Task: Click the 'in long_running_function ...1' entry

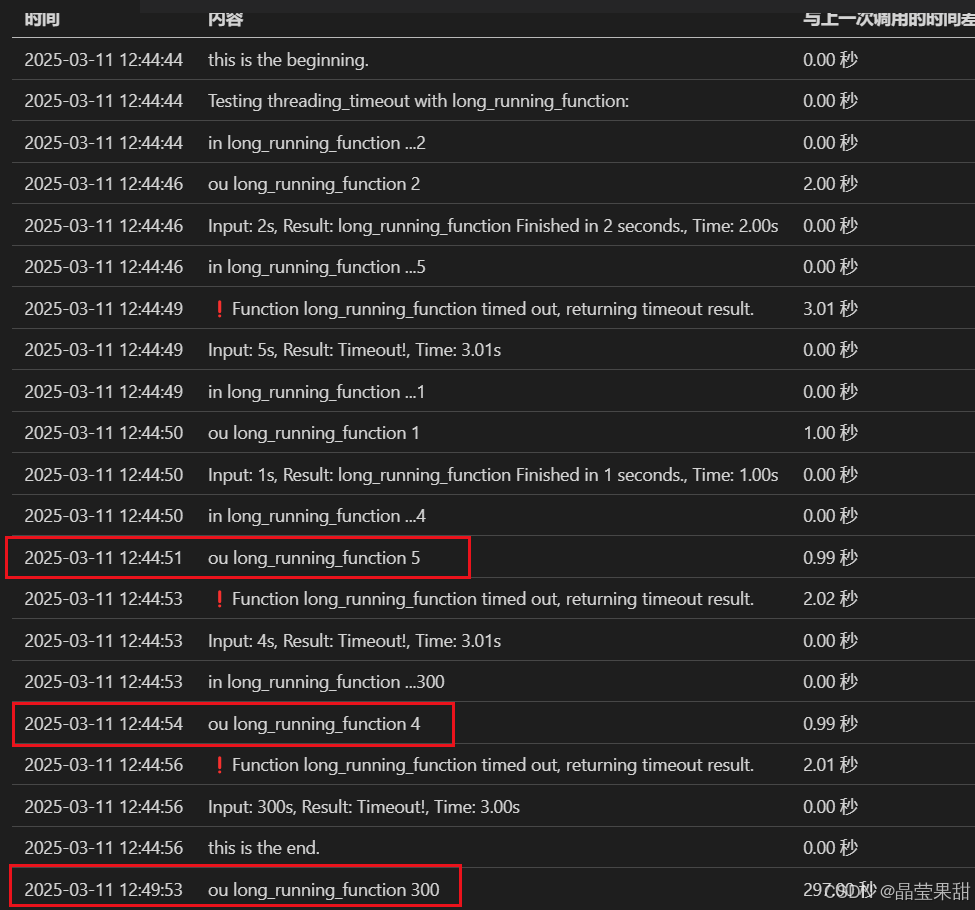Action: (x=316, y=392)
